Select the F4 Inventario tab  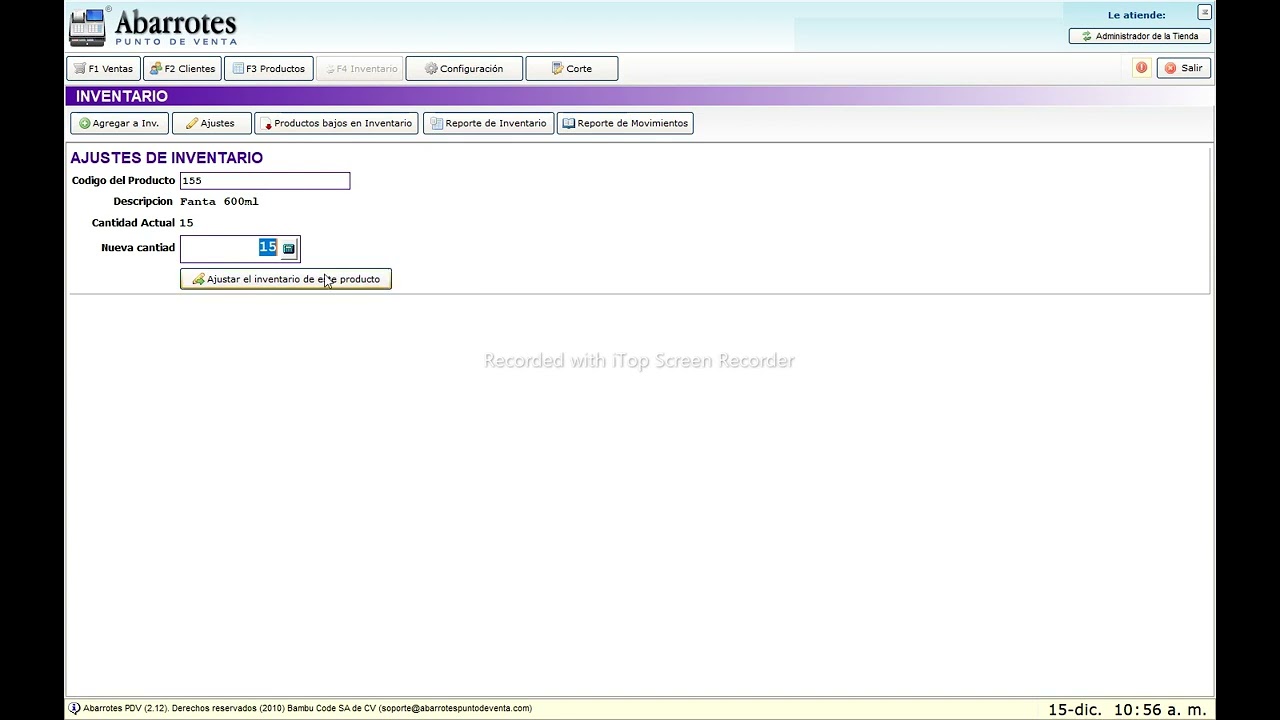(x=360, y=69)
